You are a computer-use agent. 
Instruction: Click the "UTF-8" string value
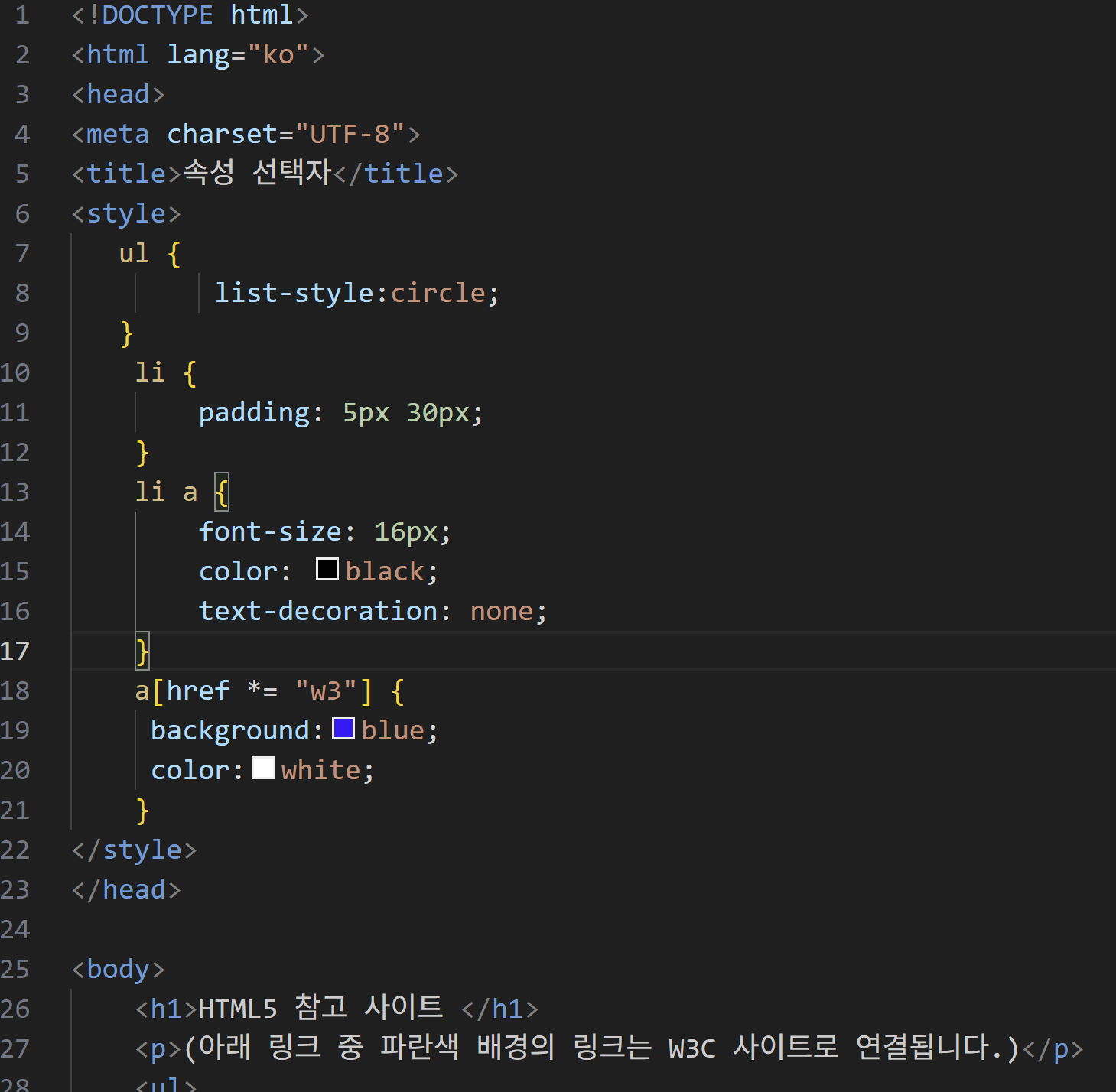tap(350, 134)
